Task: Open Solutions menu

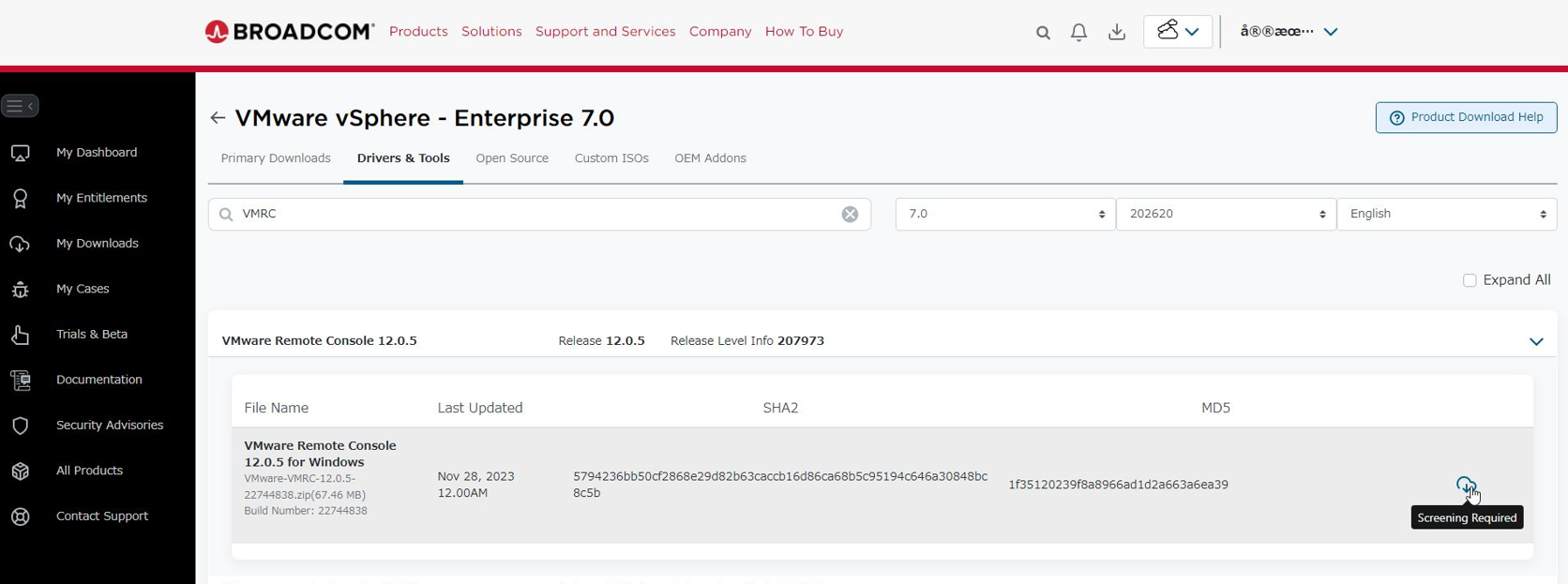Action: click(x=491, y=32)
